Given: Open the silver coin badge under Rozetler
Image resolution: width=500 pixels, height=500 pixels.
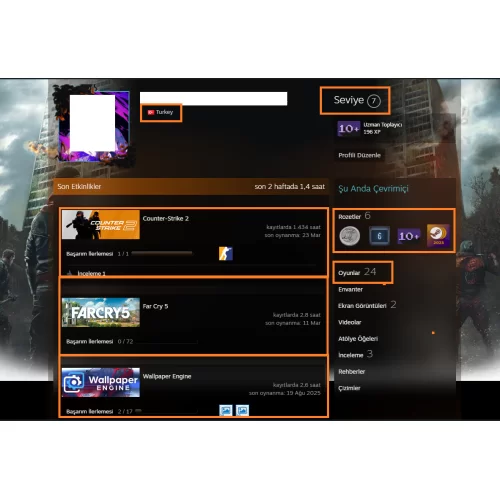Looking at the screenshot, I should pos(350,236).
